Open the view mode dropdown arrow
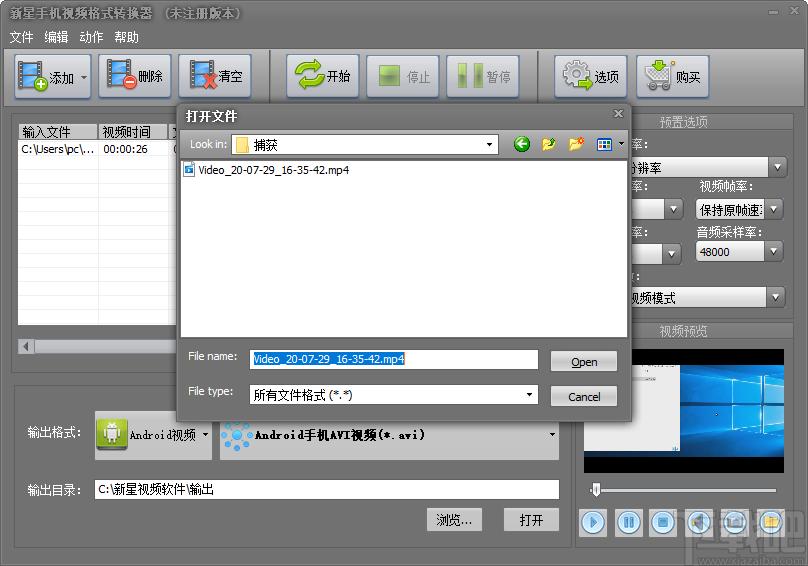 coord(621,144)
